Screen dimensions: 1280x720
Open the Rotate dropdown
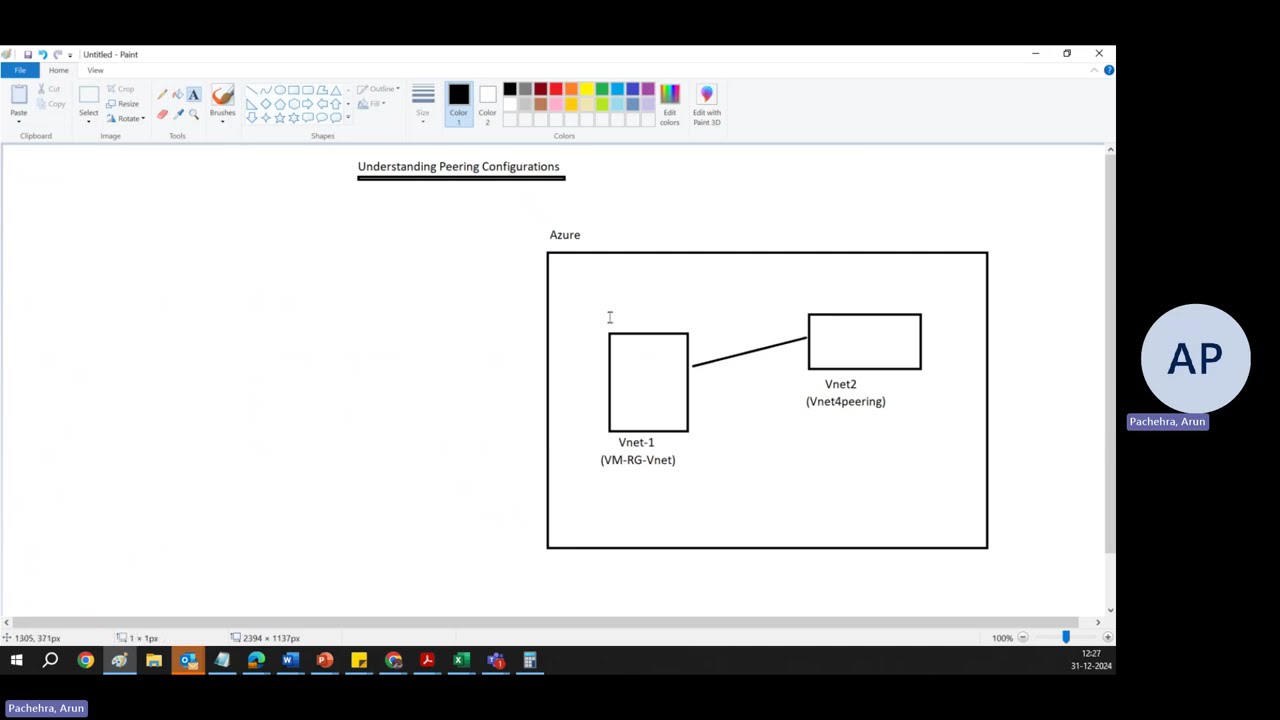click(x=126, y=118)
